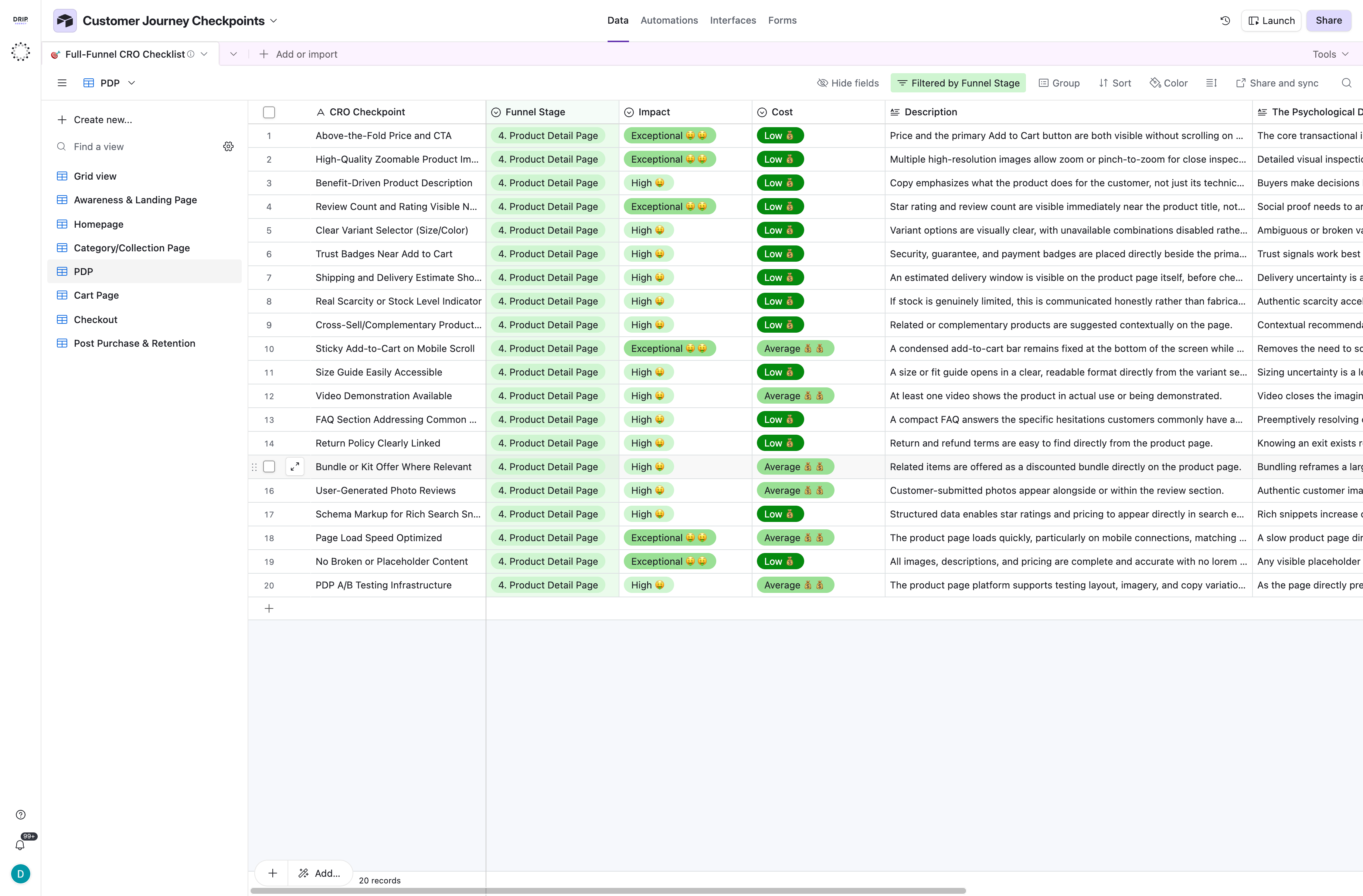This screenshot has height=896, width=1363.
Task: Switch to the Automations tab
Action: 669,21
